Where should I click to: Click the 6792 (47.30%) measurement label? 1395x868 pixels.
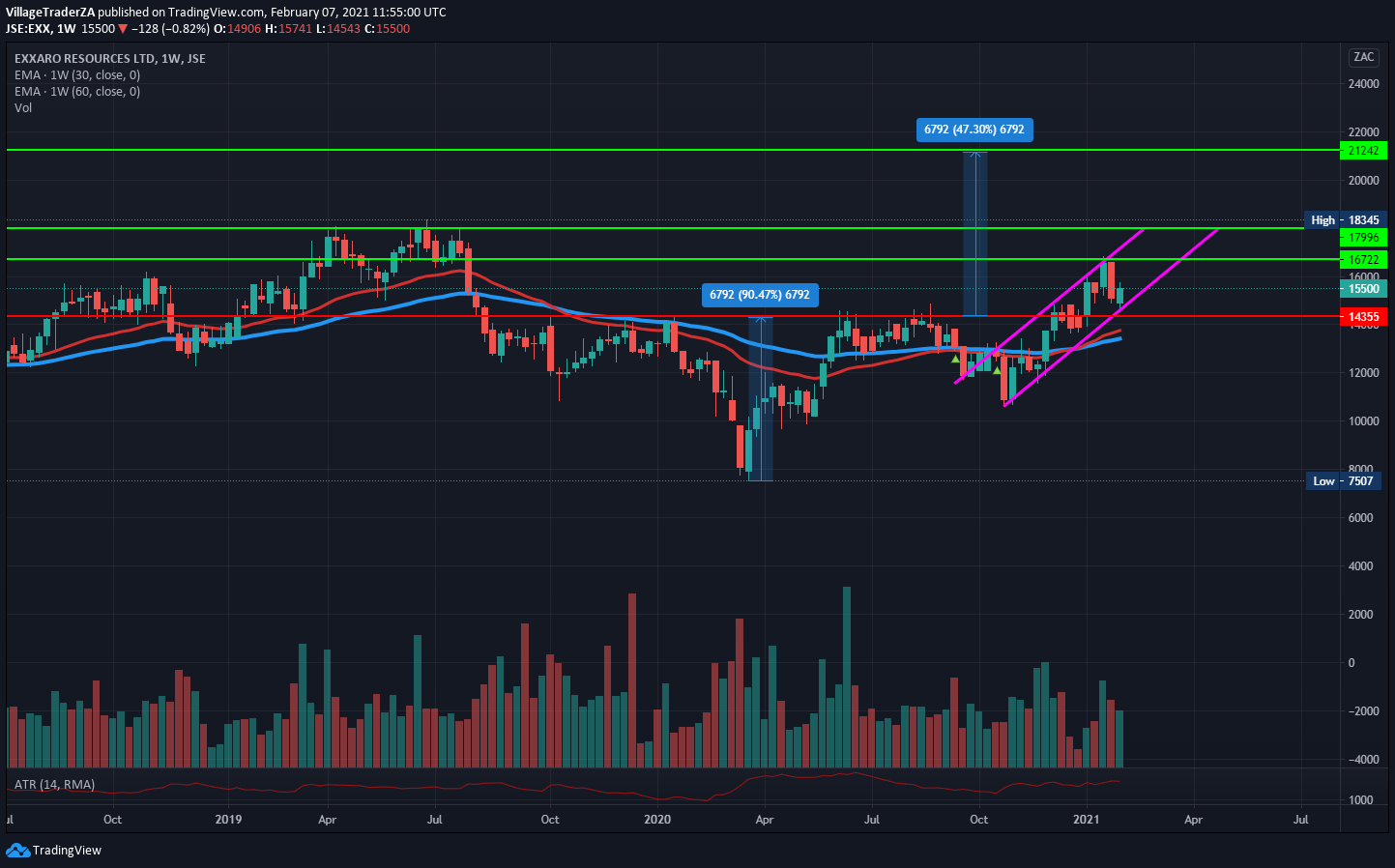click(x=974, y=130)
